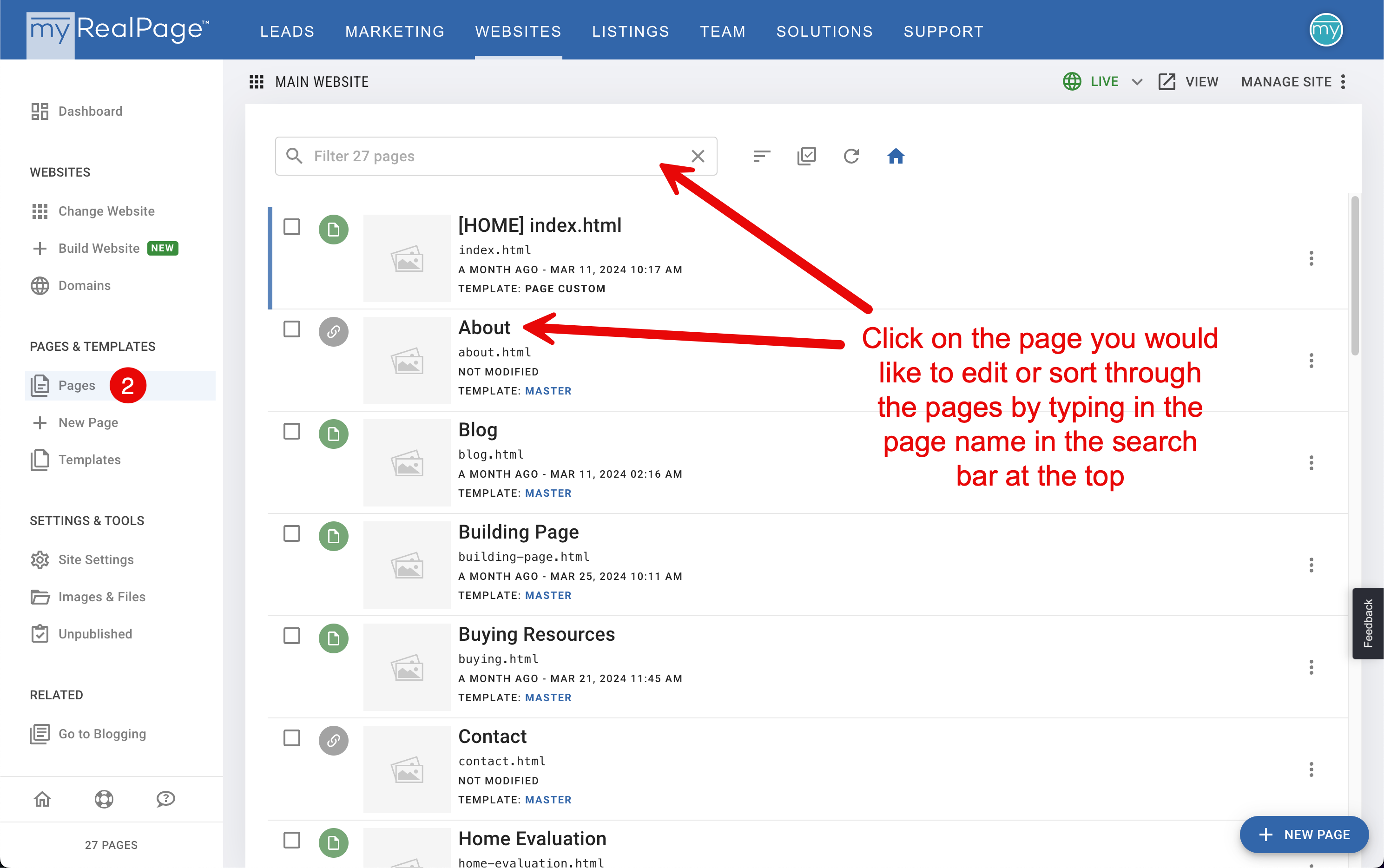Go to the SOLUTIONS menu
This screenshot has width=1384, height=868.
[824, 32]
